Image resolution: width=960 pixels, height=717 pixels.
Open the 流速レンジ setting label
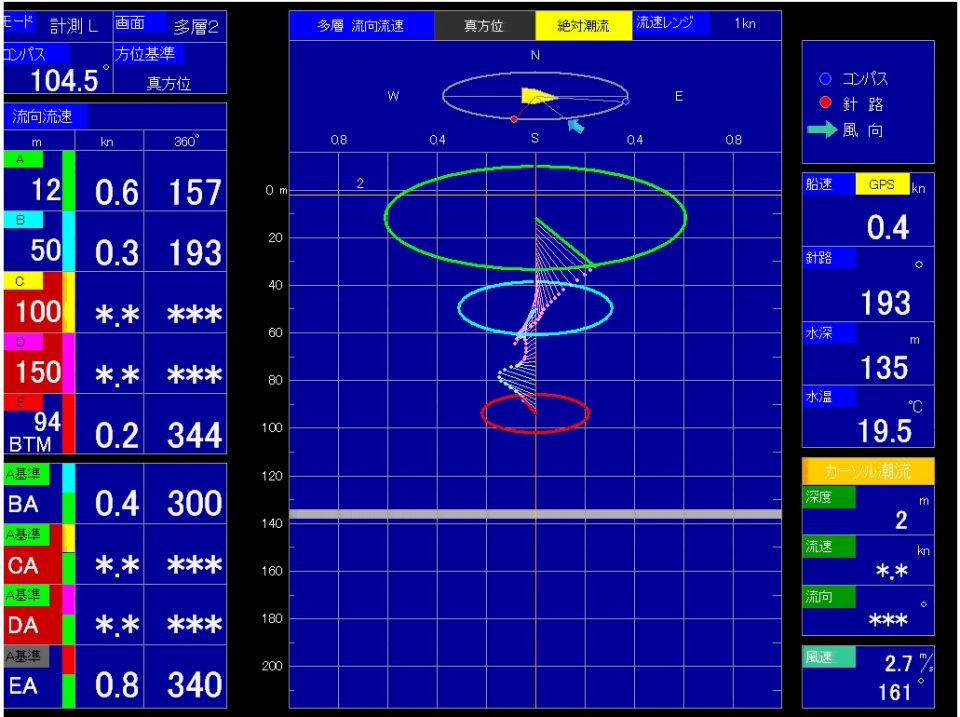(670, 23)
